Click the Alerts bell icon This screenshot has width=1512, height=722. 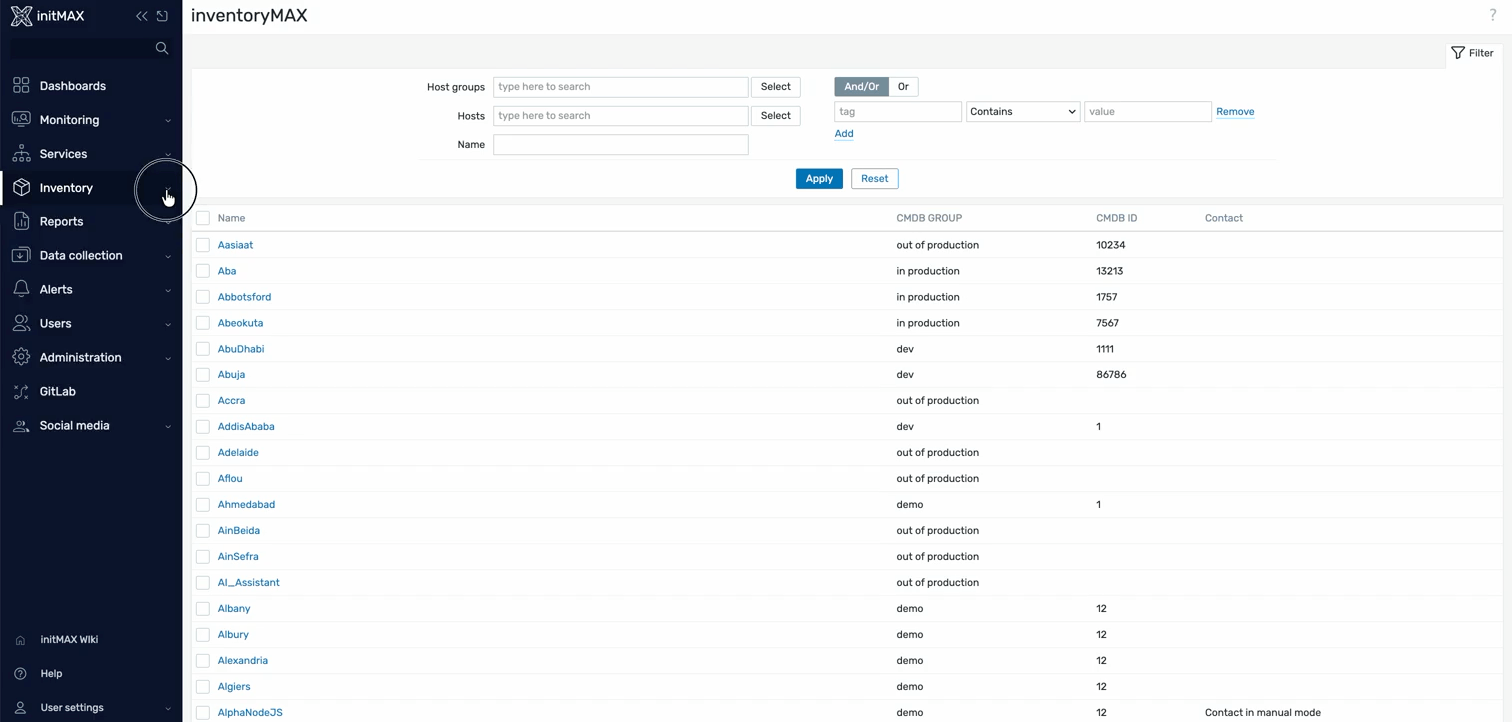(21, 290)
